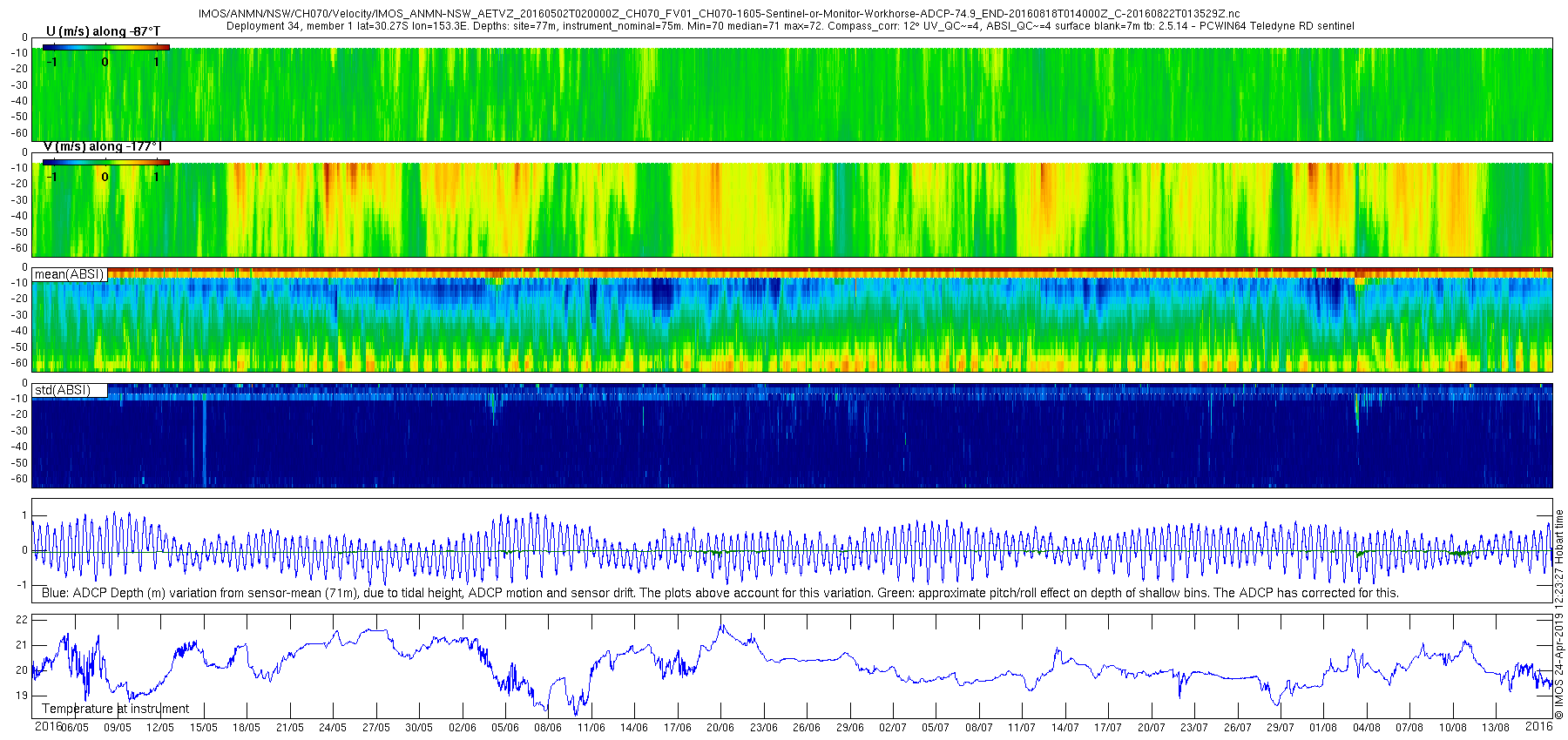Click the '29/06' date tick label
1568x740 pixels.
click(x=850, y=728)
